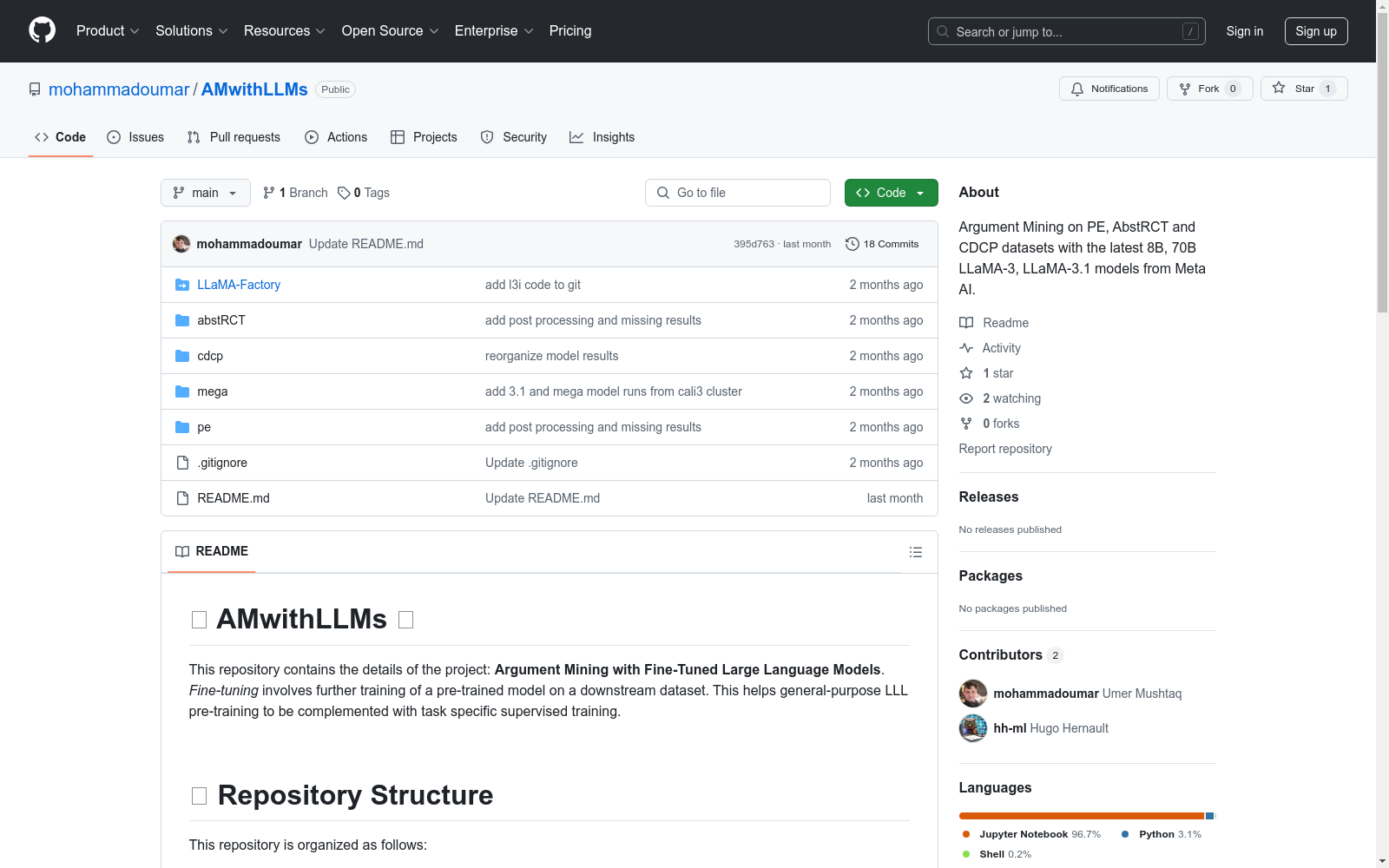Click the mohammadoumar commit author avatar
Viewport: 1389px width, 868px height.
point(181,244)
